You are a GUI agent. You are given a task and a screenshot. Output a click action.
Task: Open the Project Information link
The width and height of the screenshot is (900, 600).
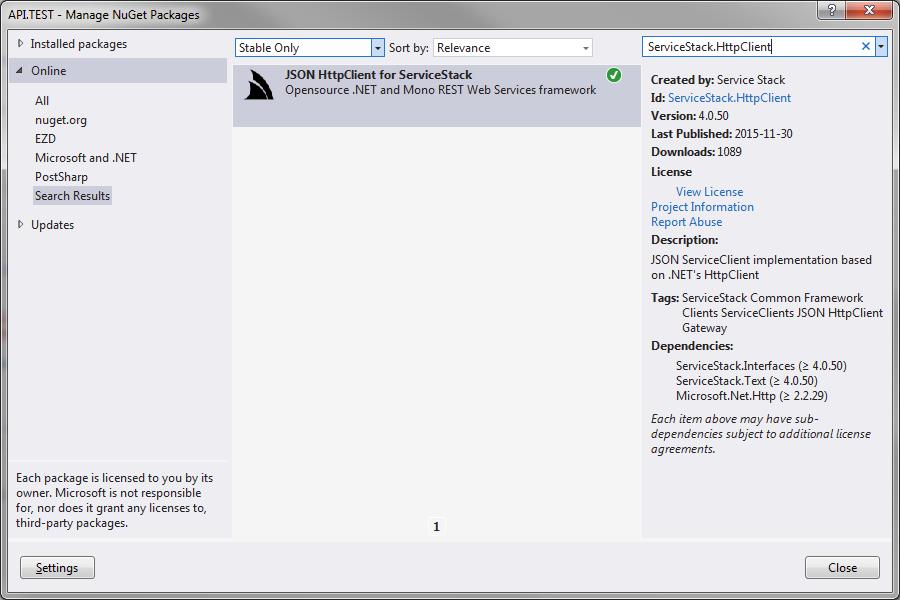[702, 207]
